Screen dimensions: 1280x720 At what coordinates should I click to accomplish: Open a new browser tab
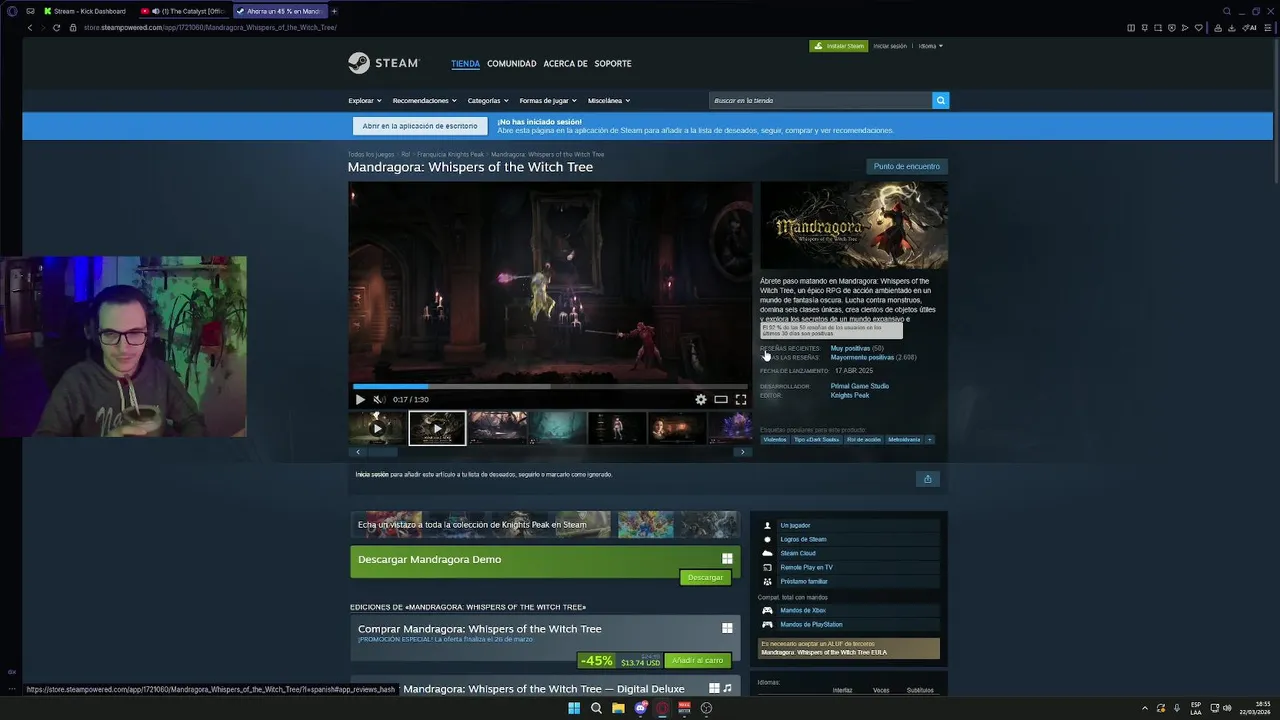(x=334, y=11)
